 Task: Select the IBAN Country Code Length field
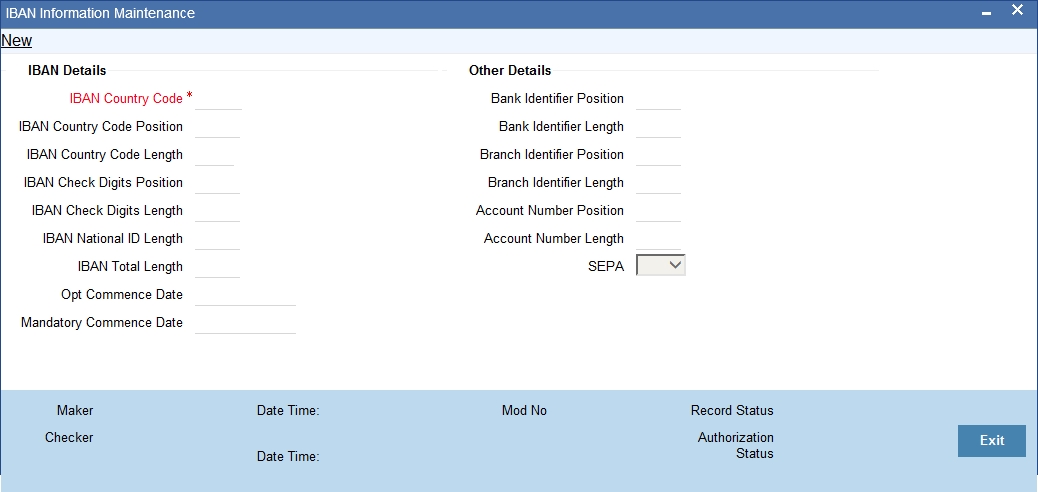click(x=214, y=154)
